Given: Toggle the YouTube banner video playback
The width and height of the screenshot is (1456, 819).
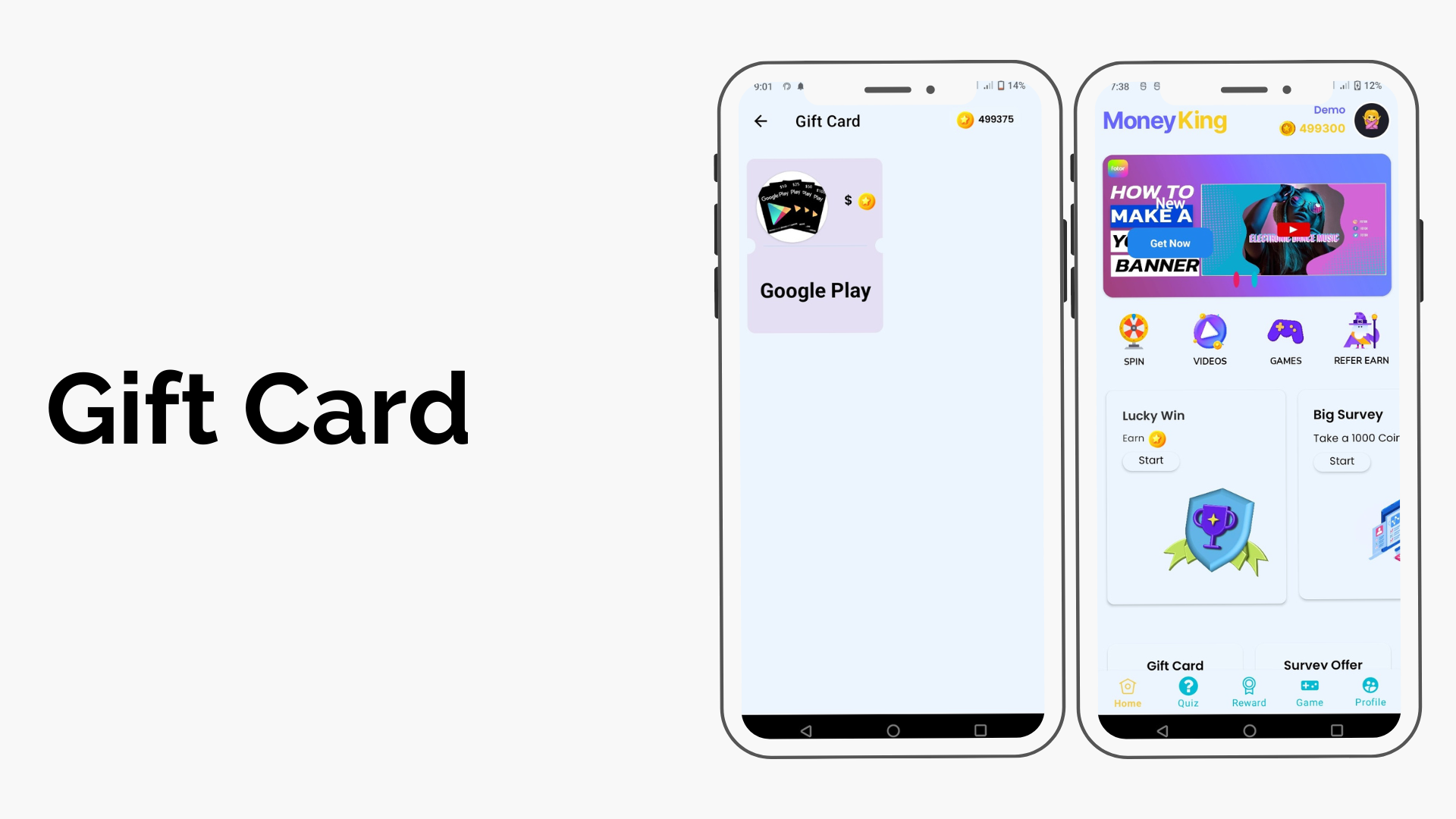Looking at the screenshot, I should [x=1291, y=230].
